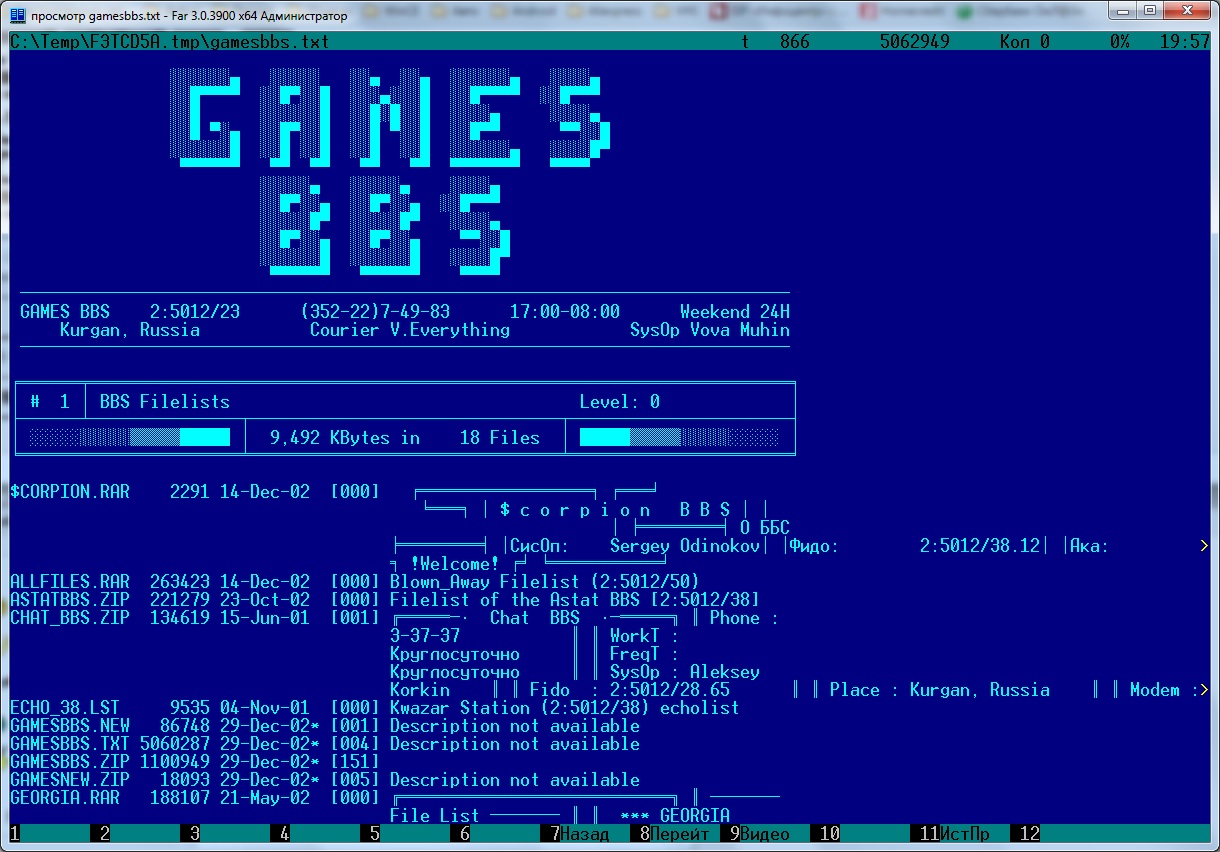The height and width of the screenshot is (852, 1220).
Task: Click ECHO_38.LST file entry
Action: point(65,708)
